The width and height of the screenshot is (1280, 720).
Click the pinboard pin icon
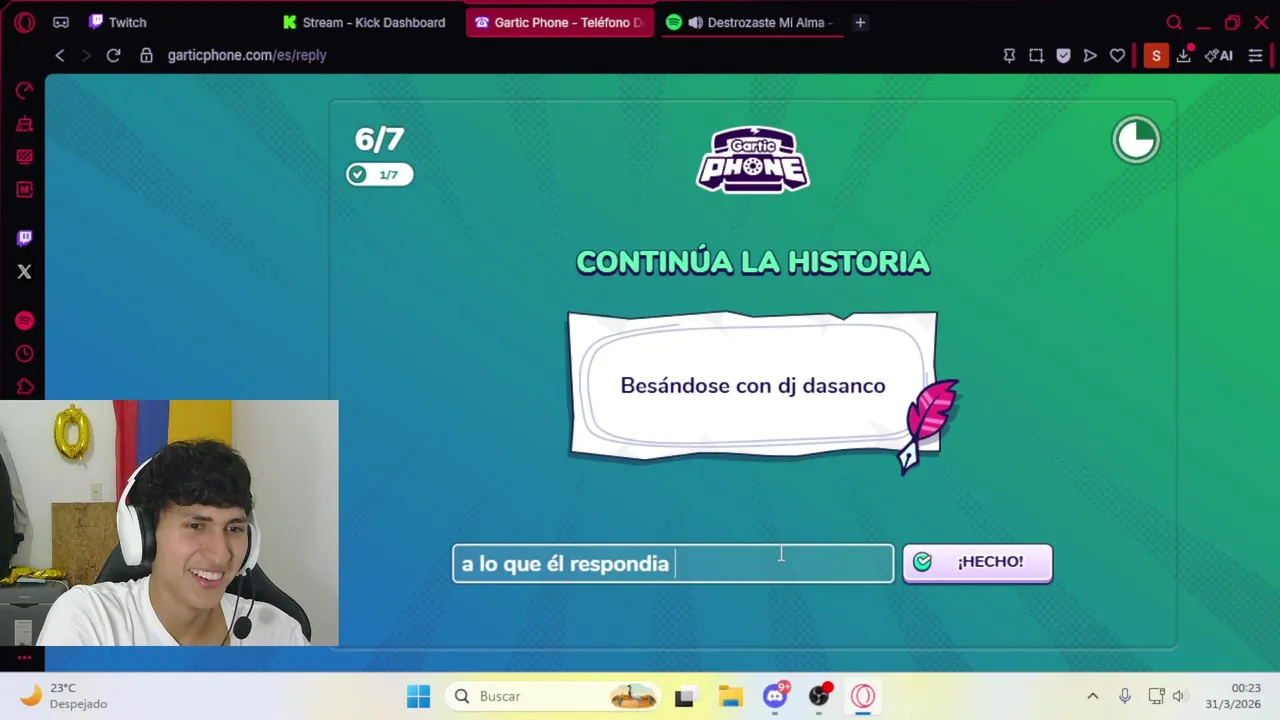(1009, 56)
